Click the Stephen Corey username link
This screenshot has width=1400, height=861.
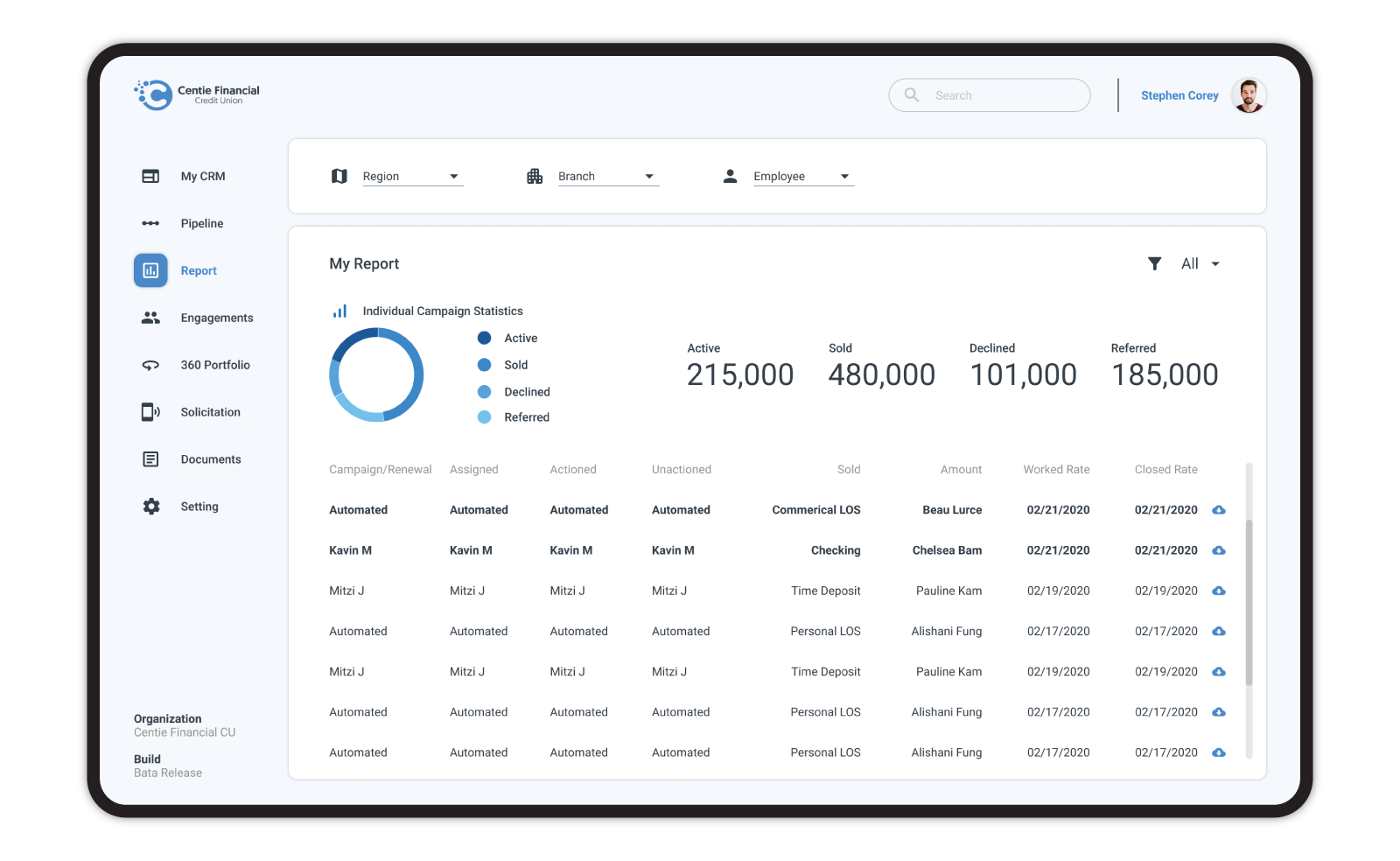1179,95
